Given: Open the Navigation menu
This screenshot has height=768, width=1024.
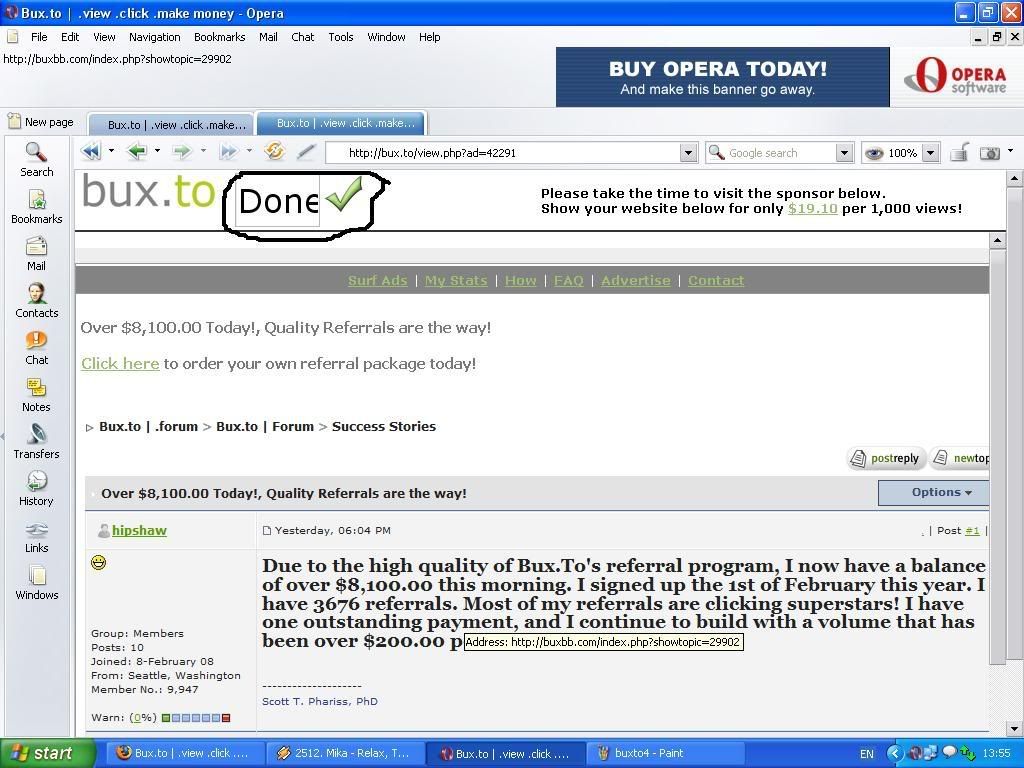Looking at the screenshot, I should pos(155,37).
